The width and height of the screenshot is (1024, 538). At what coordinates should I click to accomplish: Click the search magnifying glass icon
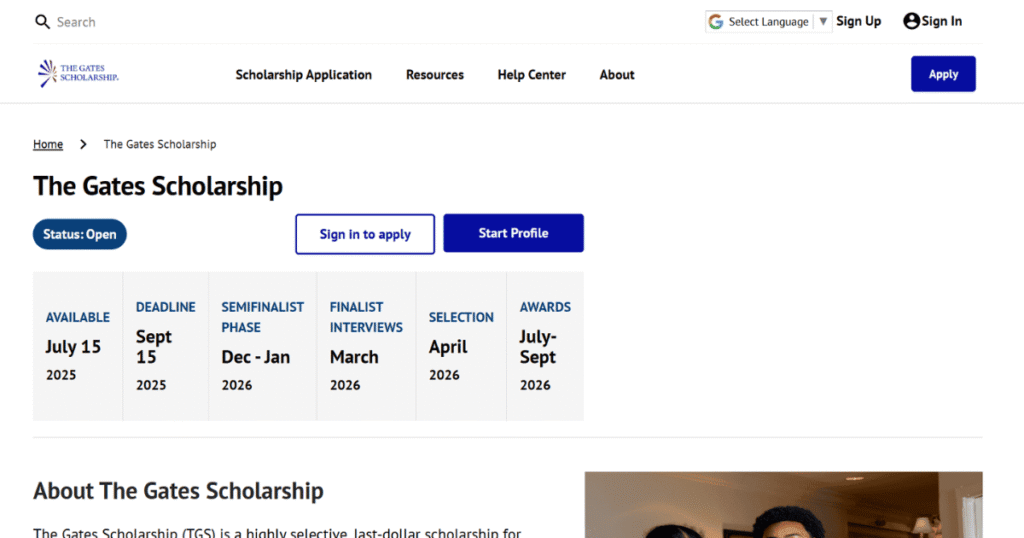coord(42,22)
